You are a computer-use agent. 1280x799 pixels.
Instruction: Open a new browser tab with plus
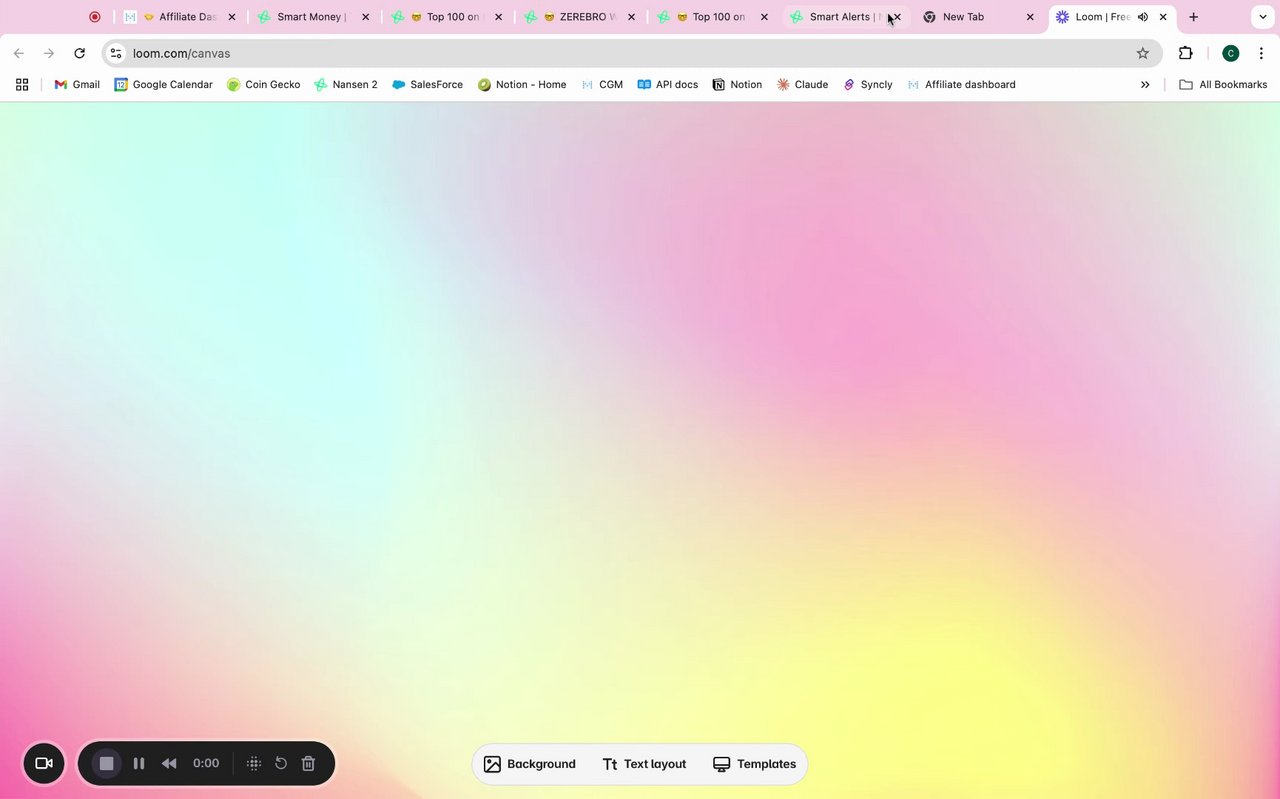[1193, 17]
